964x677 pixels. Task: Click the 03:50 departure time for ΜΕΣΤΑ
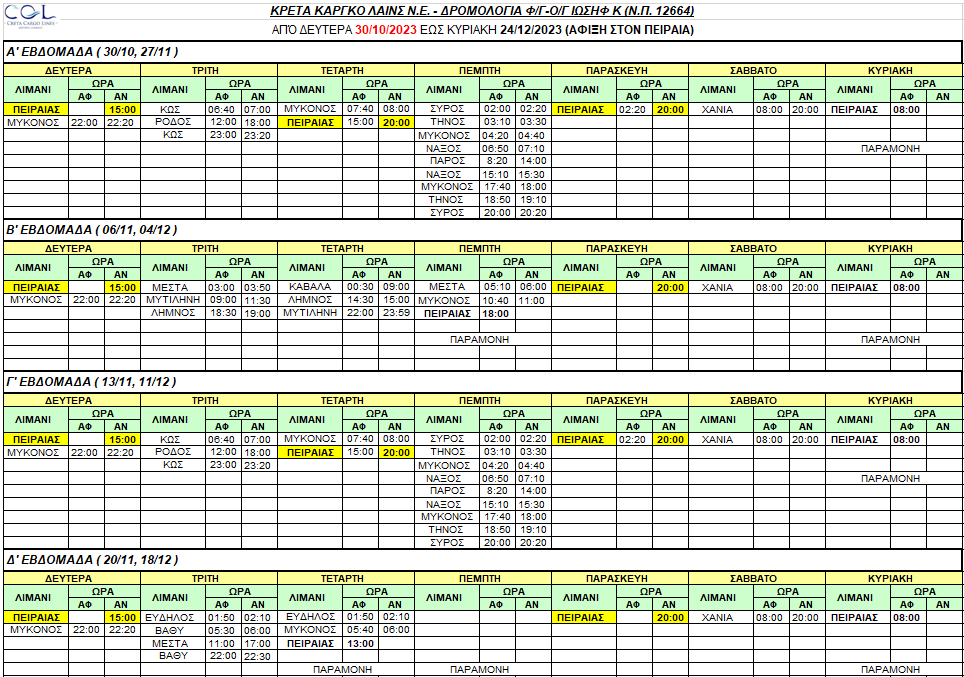coord(258,287)
